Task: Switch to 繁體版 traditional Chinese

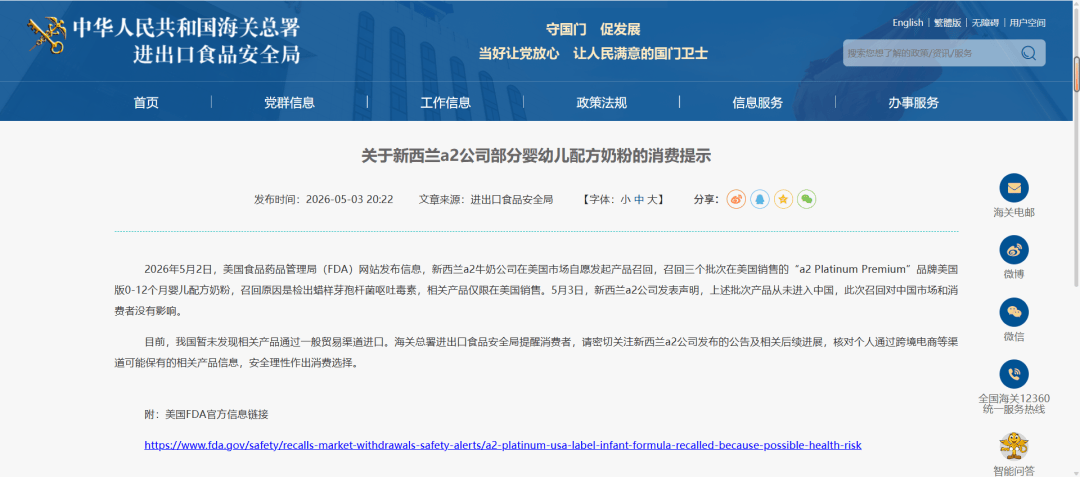Action: [x=947, y=23]
